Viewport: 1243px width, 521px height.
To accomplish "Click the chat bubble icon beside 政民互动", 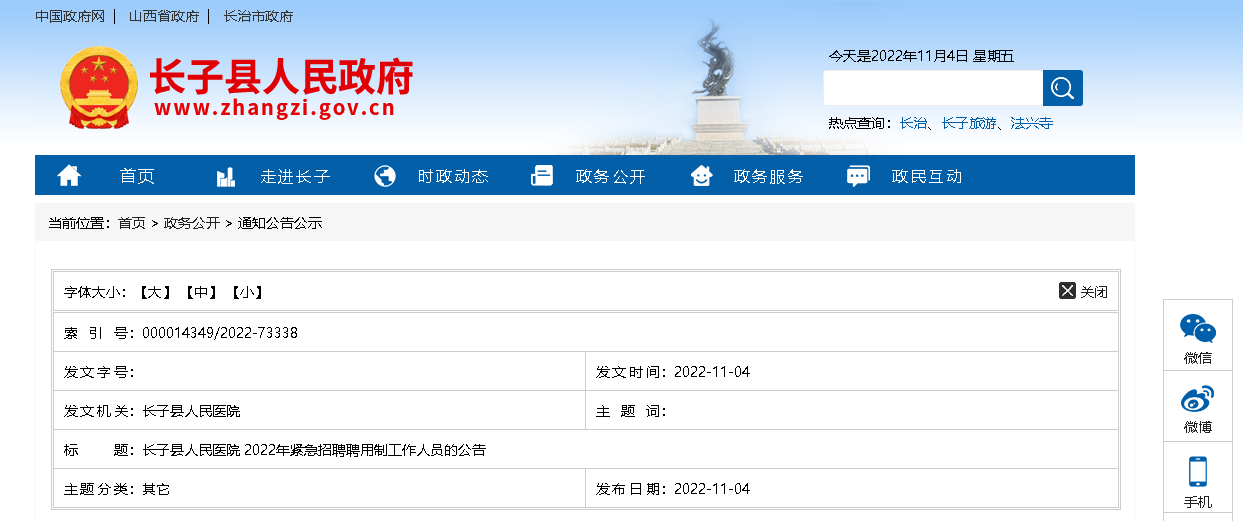I will click(858, 176).
